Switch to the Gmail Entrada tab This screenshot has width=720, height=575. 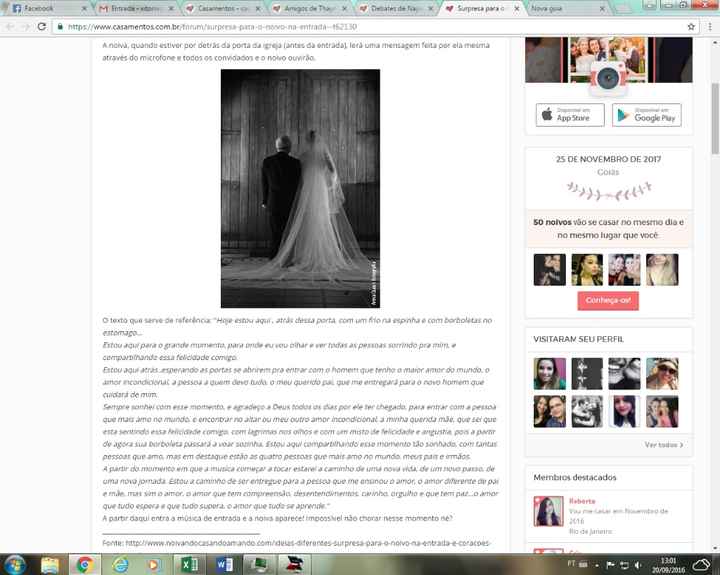135,8
